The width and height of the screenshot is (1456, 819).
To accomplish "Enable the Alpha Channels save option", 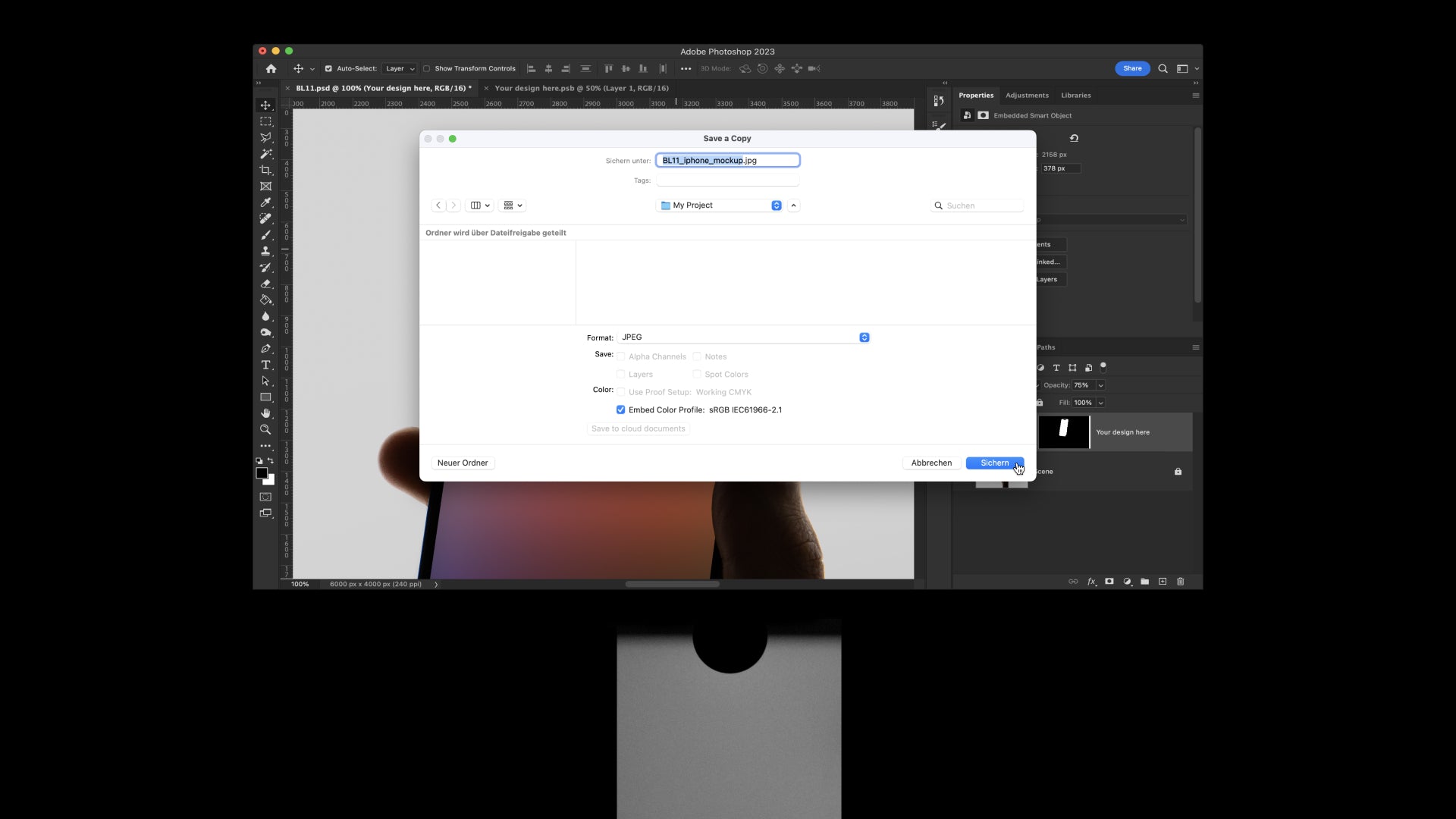I will (621, 356).
